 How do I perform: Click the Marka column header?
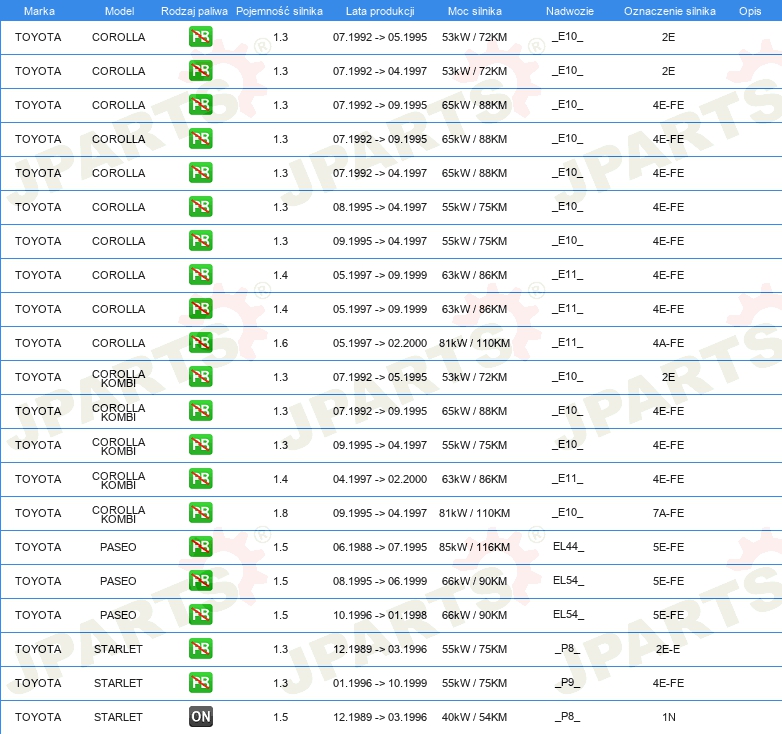click(x=39, y=10)
